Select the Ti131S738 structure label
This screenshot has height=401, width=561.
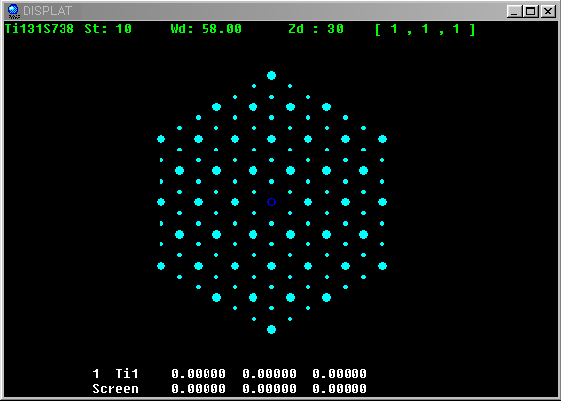[39, 29]
